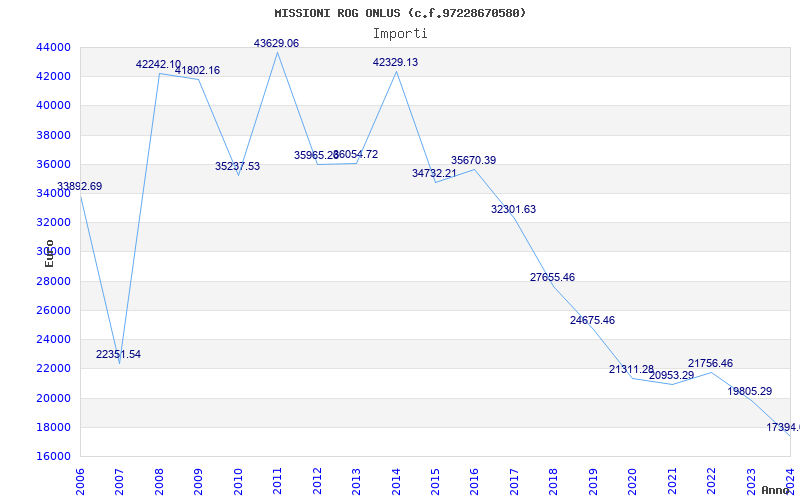Select the 35237.53 data label
This screenshot has width=800, height=500.
(x=237, y=166)
